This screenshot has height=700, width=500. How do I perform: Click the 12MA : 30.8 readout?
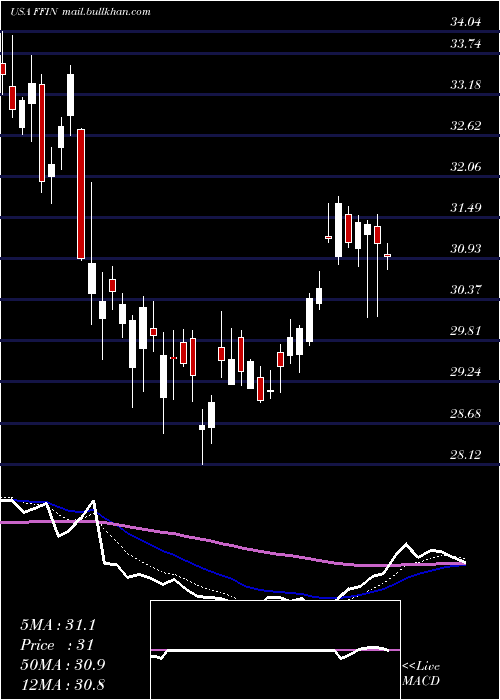pyautogui.click(x=62, y=684)
